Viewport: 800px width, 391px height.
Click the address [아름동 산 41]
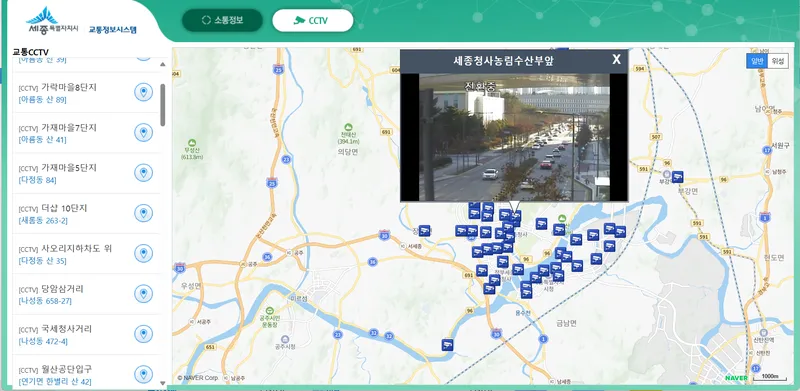point(42,140)
